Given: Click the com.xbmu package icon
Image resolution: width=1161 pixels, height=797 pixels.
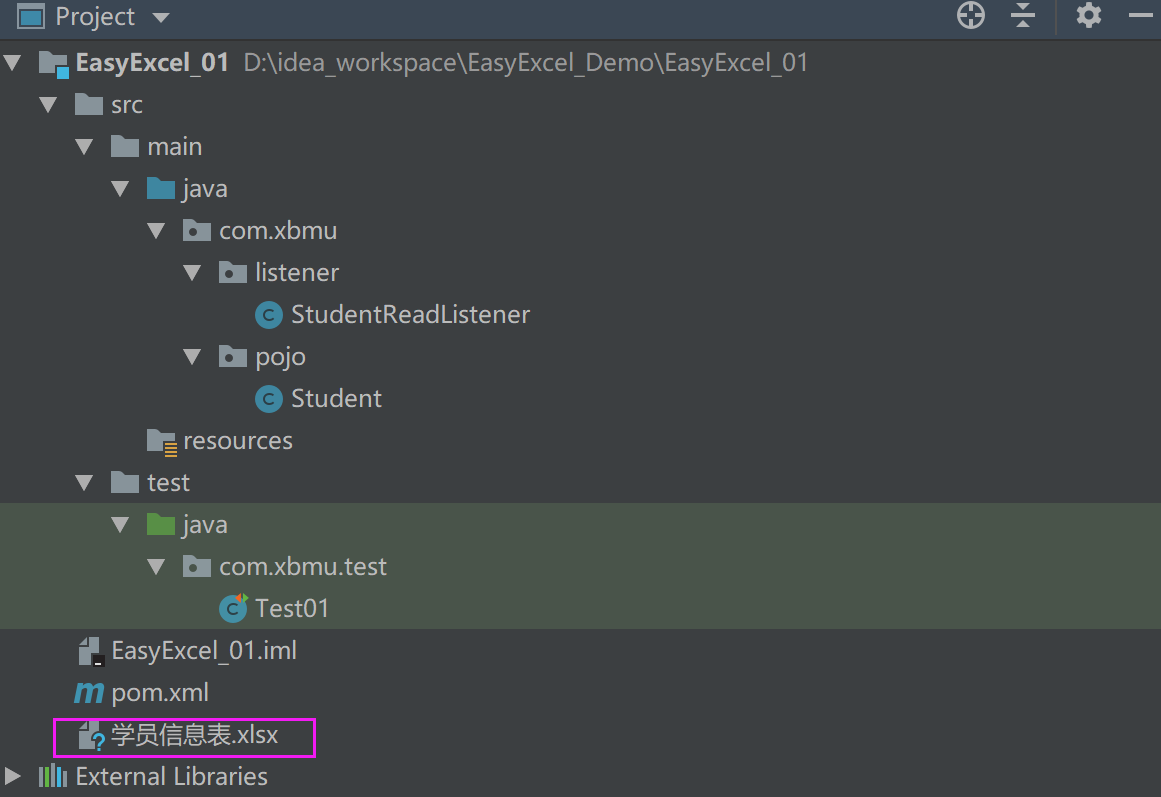Looking at the screenshot, I should click(196, 230).
